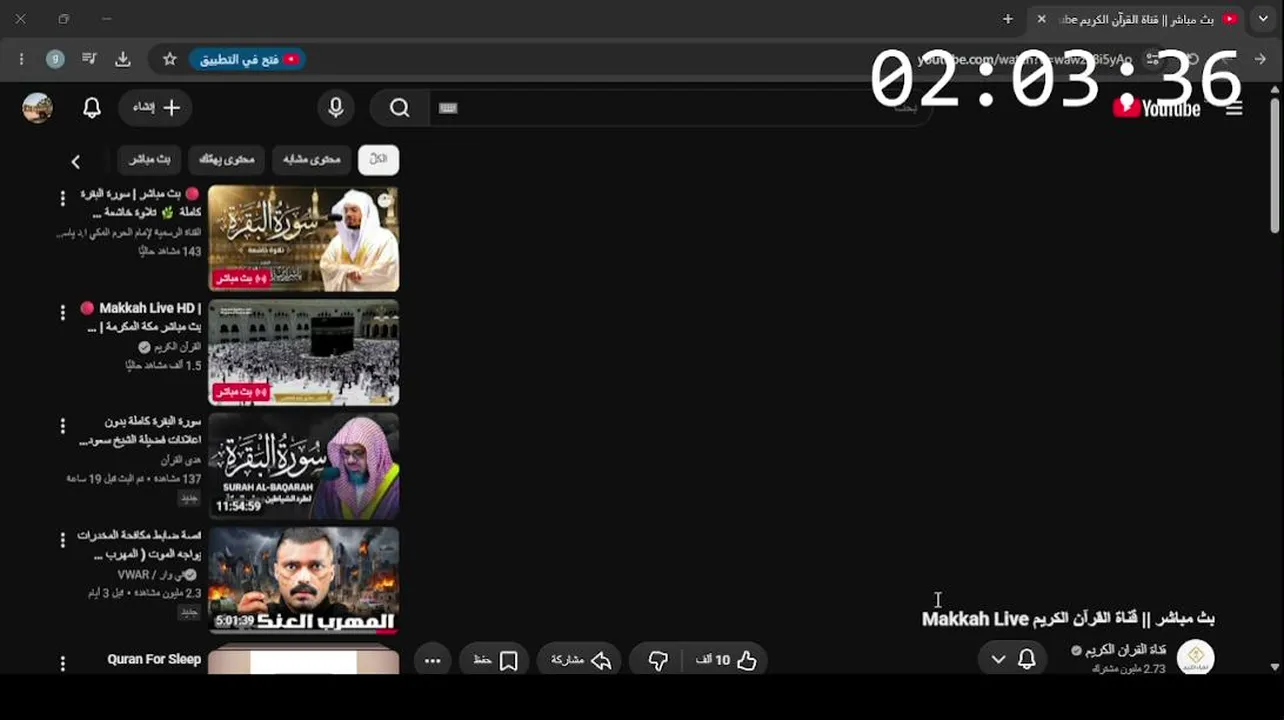
Task: Open the Surah Al-Baqarah live stream thumbnail
Action: point(304,238)
